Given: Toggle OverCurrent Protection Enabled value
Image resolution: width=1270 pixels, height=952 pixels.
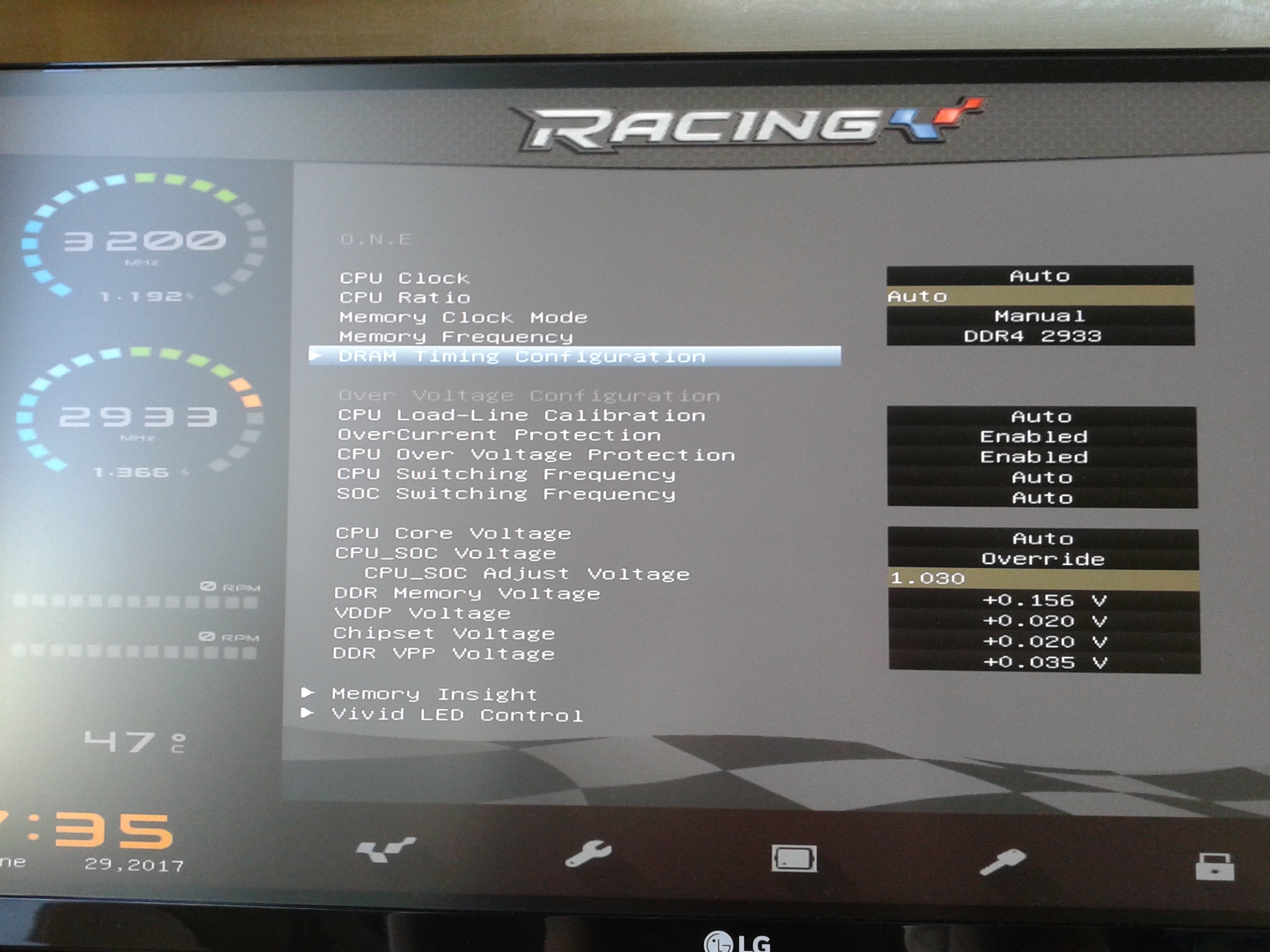Looking at the screenshot, I should click(1034, 437).
